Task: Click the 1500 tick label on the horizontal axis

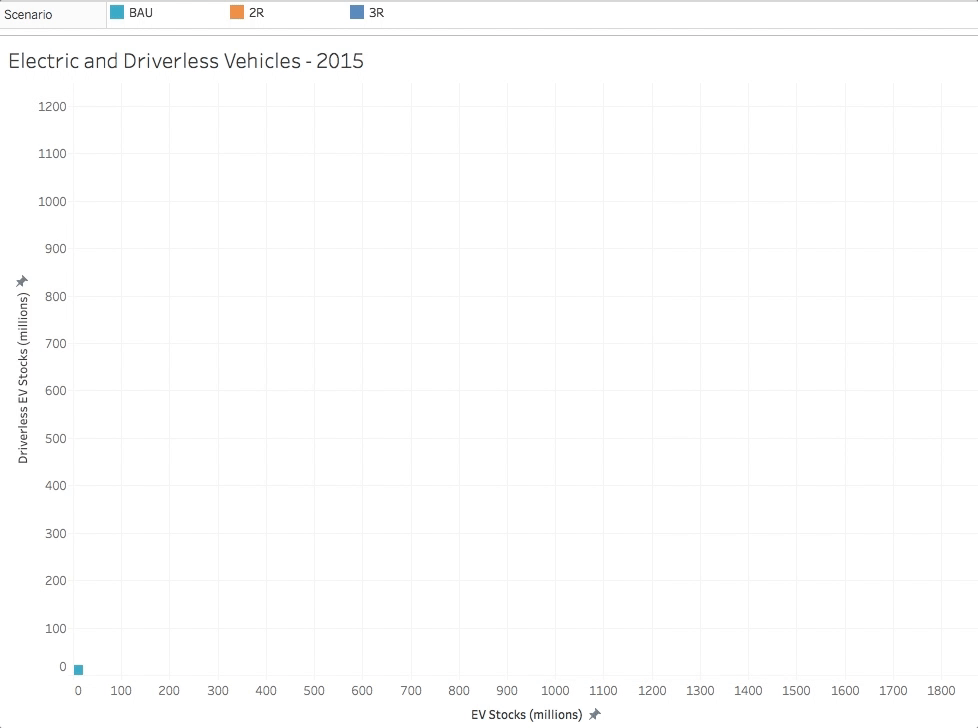Action: point(796,690)
